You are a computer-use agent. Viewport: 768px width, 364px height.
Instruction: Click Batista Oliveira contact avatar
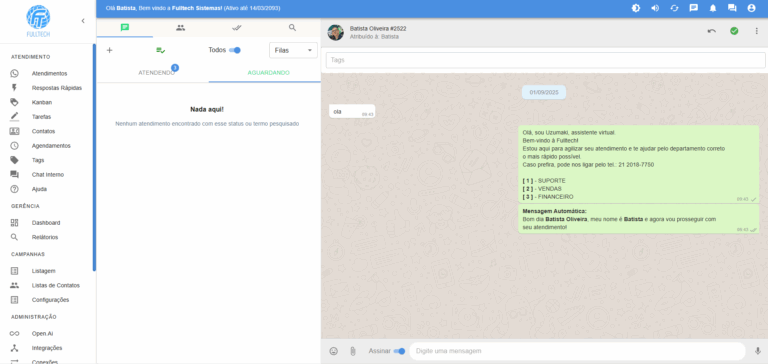336,32
